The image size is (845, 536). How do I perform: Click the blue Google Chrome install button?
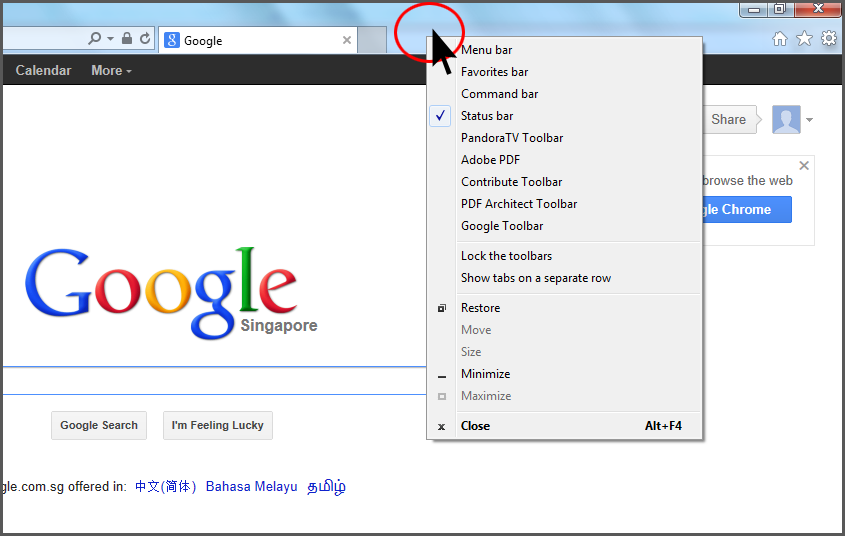point(747,210)
